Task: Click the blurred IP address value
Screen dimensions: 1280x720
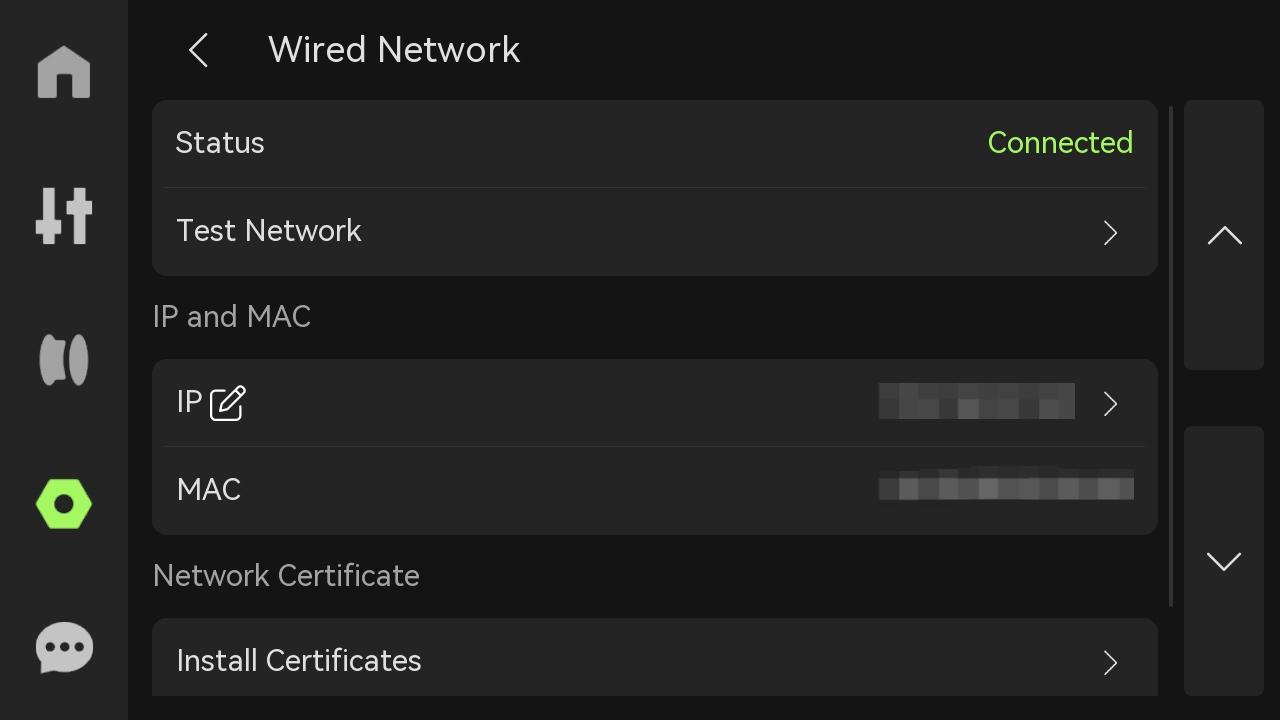Action: click(x=977, y=401)
